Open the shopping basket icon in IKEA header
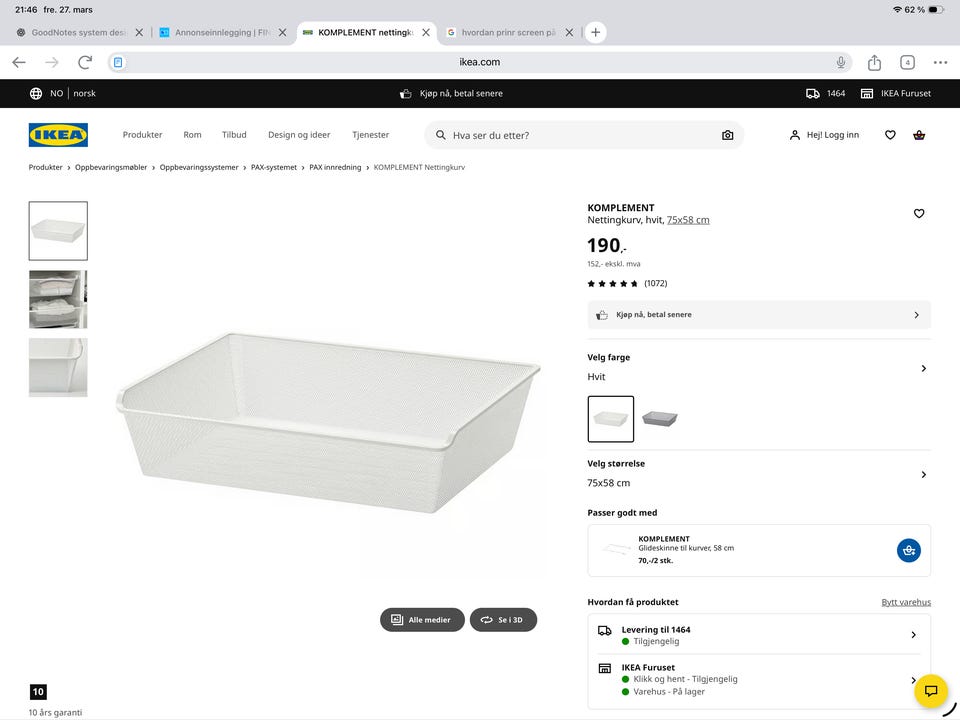Image resolution: width=960 pixels, height=720 pixels. (919, 135)
